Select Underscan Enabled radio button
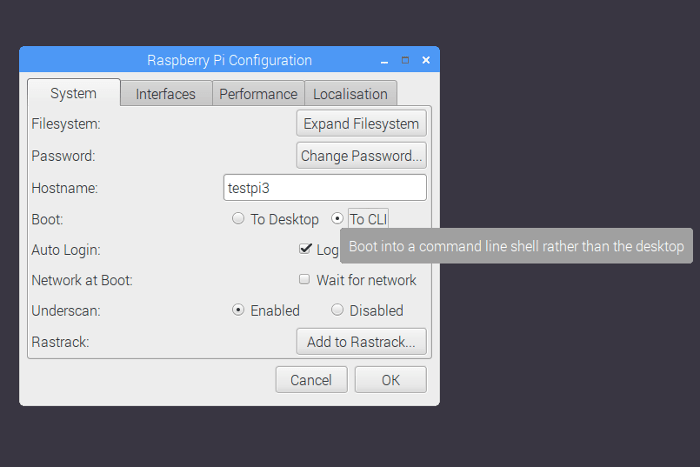700x467 pixels. [x=238, y=310]
